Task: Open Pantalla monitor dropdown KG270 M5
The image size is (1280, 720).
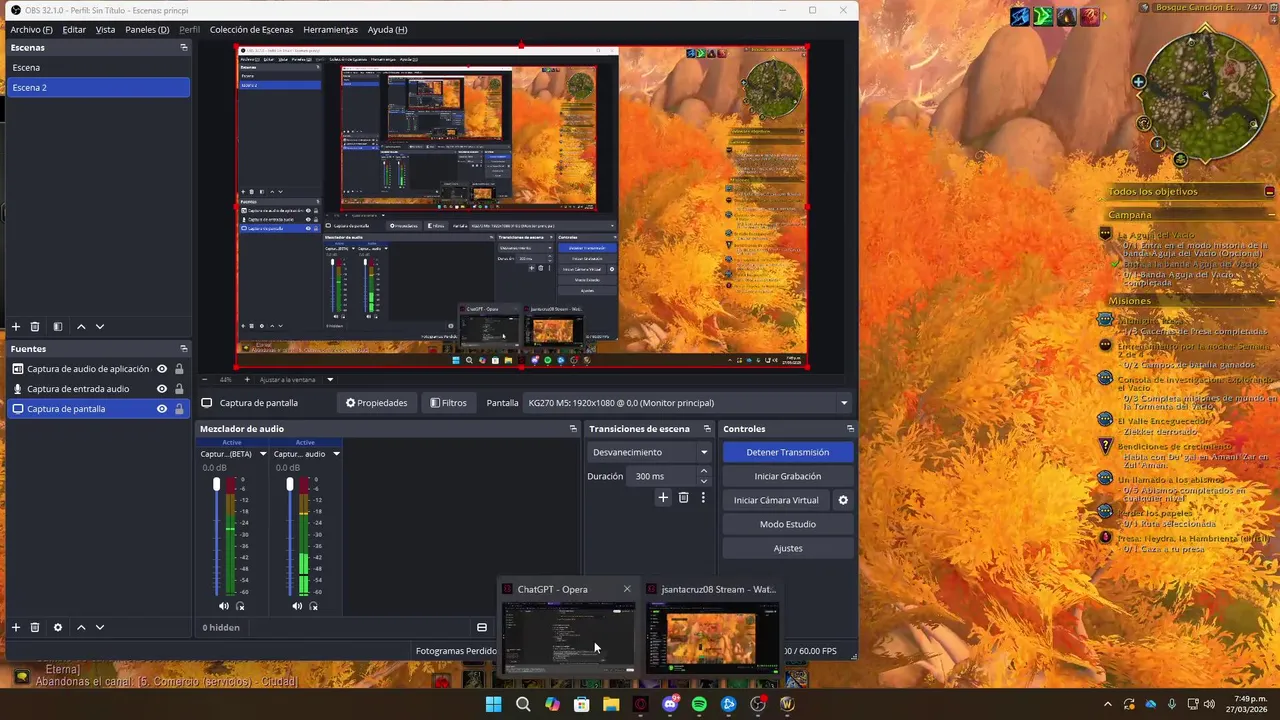Action: (x=687, y=403)
